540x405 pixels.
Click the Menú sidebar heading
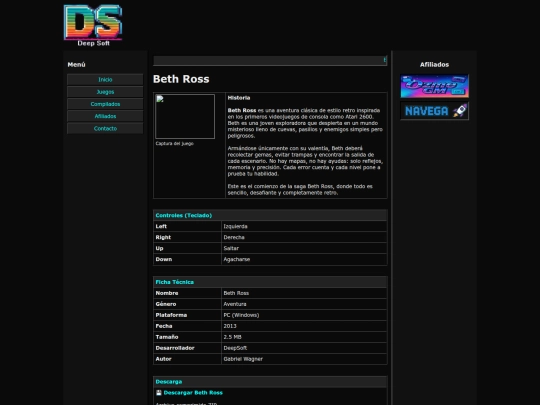coord(76,65)
